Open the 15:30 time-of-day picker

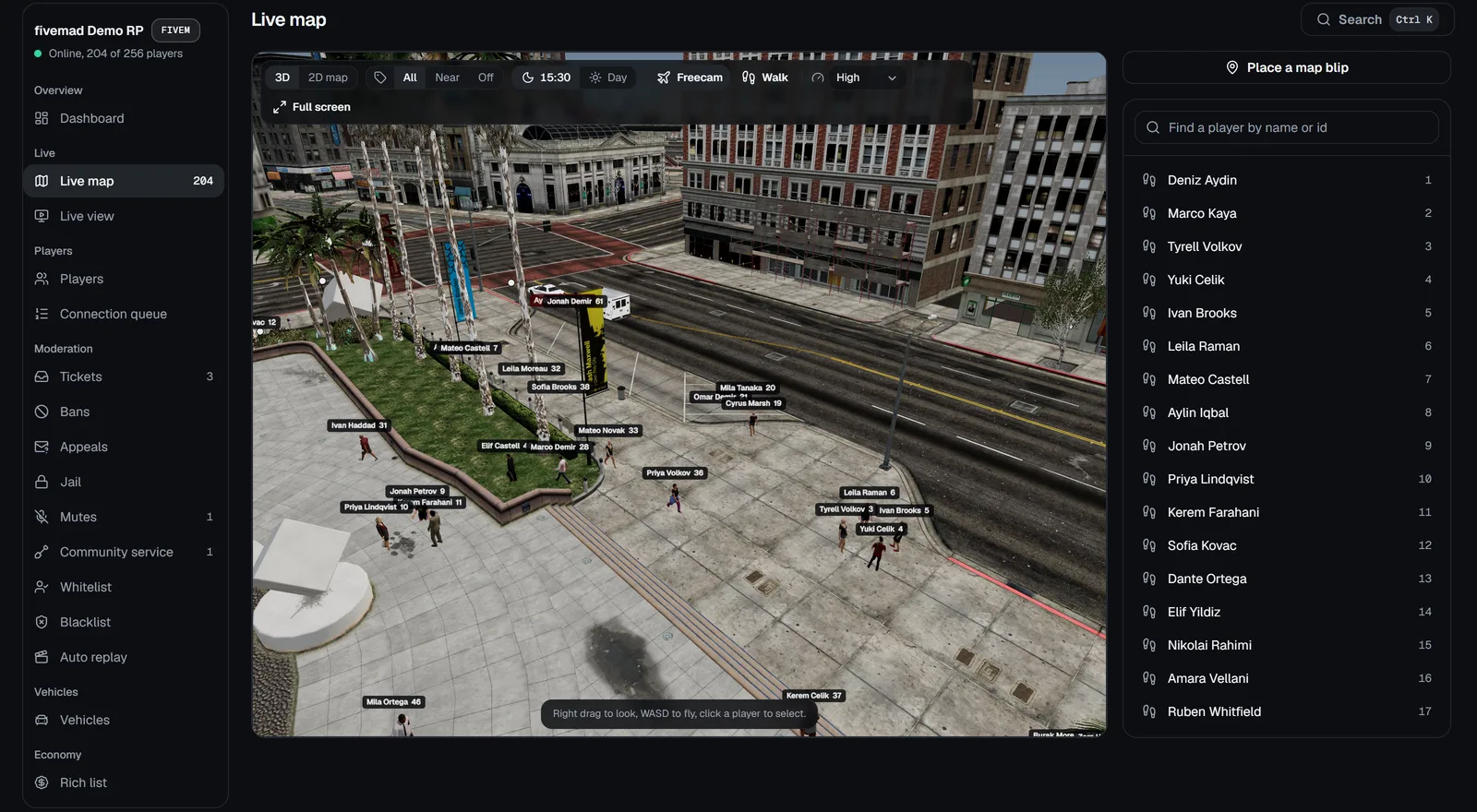[546, 78]
